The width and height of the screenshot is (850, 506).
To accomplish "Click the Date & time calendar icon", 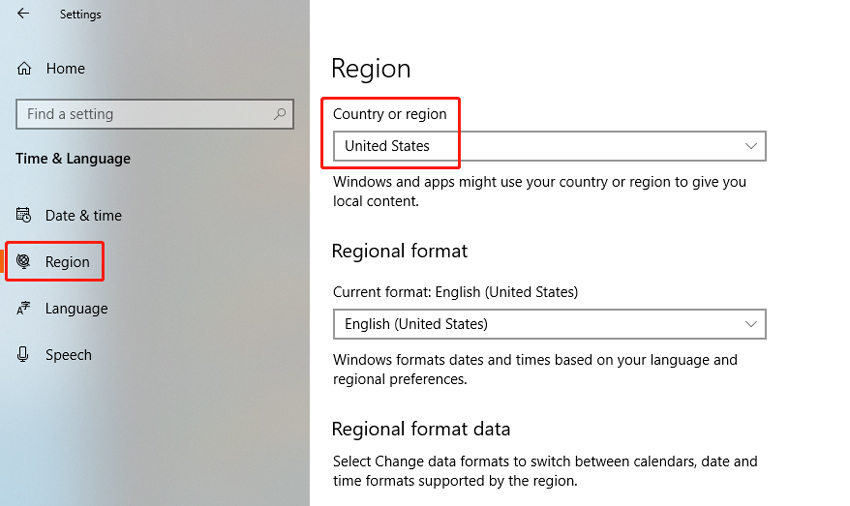I will click(x=23, y=215).
